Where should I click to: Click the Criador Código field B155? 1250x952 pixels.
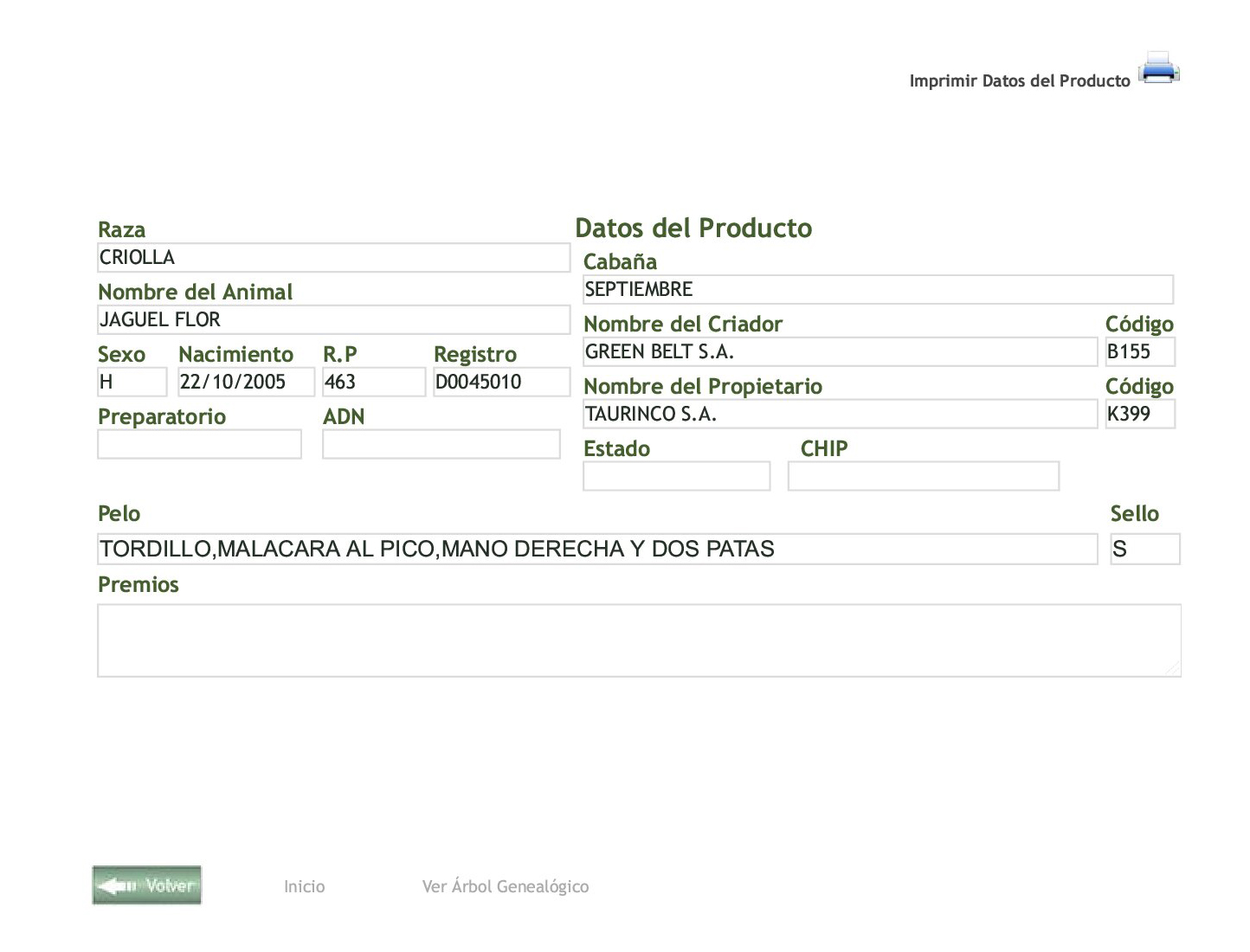click(1139, 352)
